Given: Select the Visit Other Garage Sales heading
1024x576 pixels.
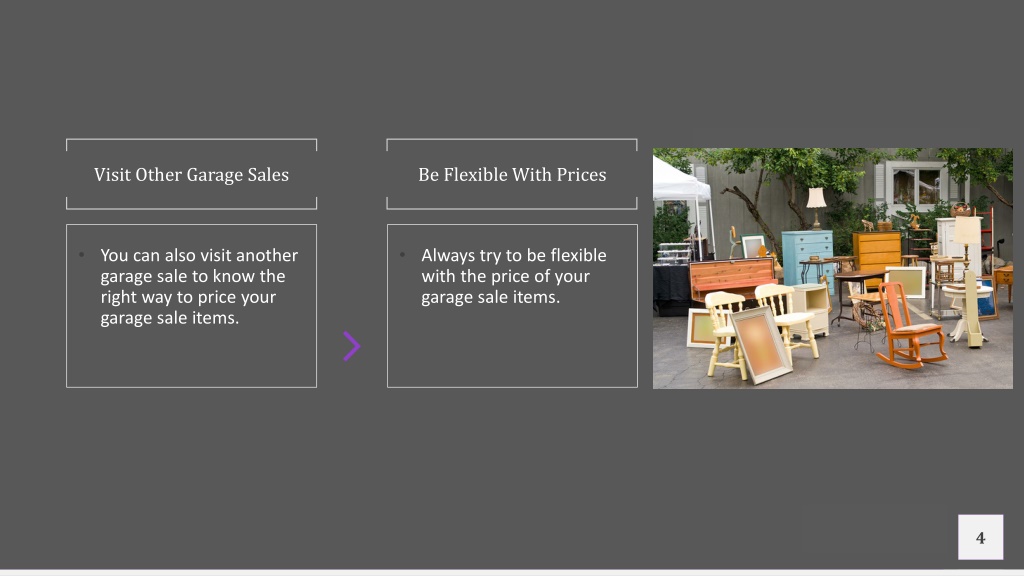Looking at the screenshot, I should 191,174.
